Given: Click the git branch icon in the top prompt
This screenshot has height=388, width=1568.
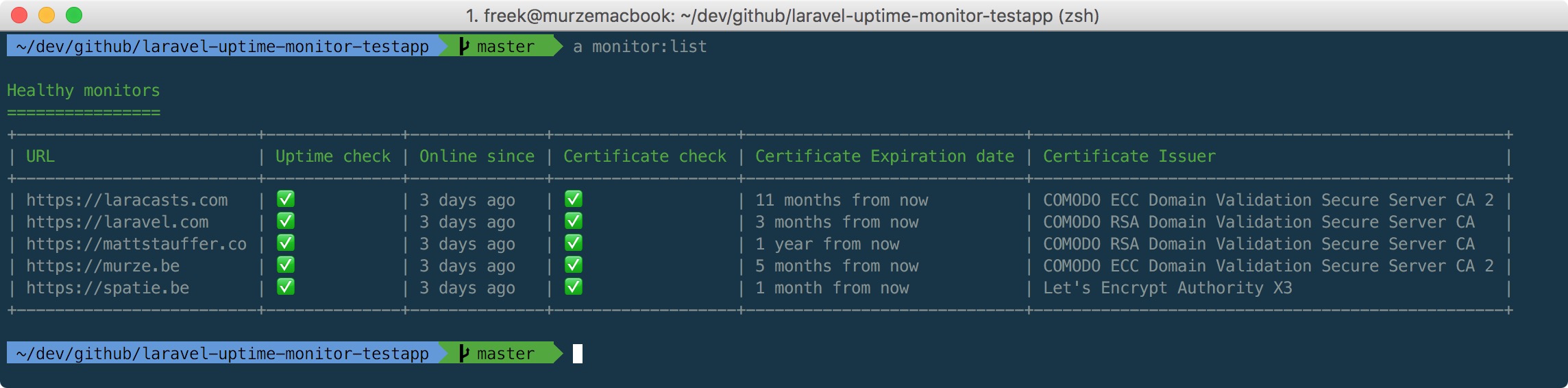Looking at the screenshot, I should coord(464,47).
